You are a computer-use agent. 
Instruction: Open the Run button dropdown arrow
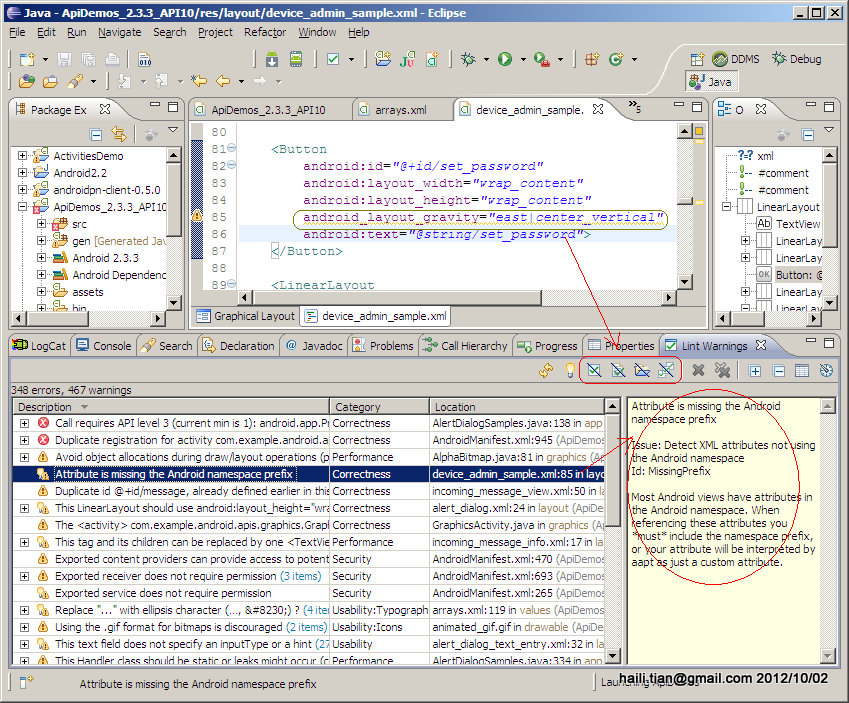pos(523,59)
